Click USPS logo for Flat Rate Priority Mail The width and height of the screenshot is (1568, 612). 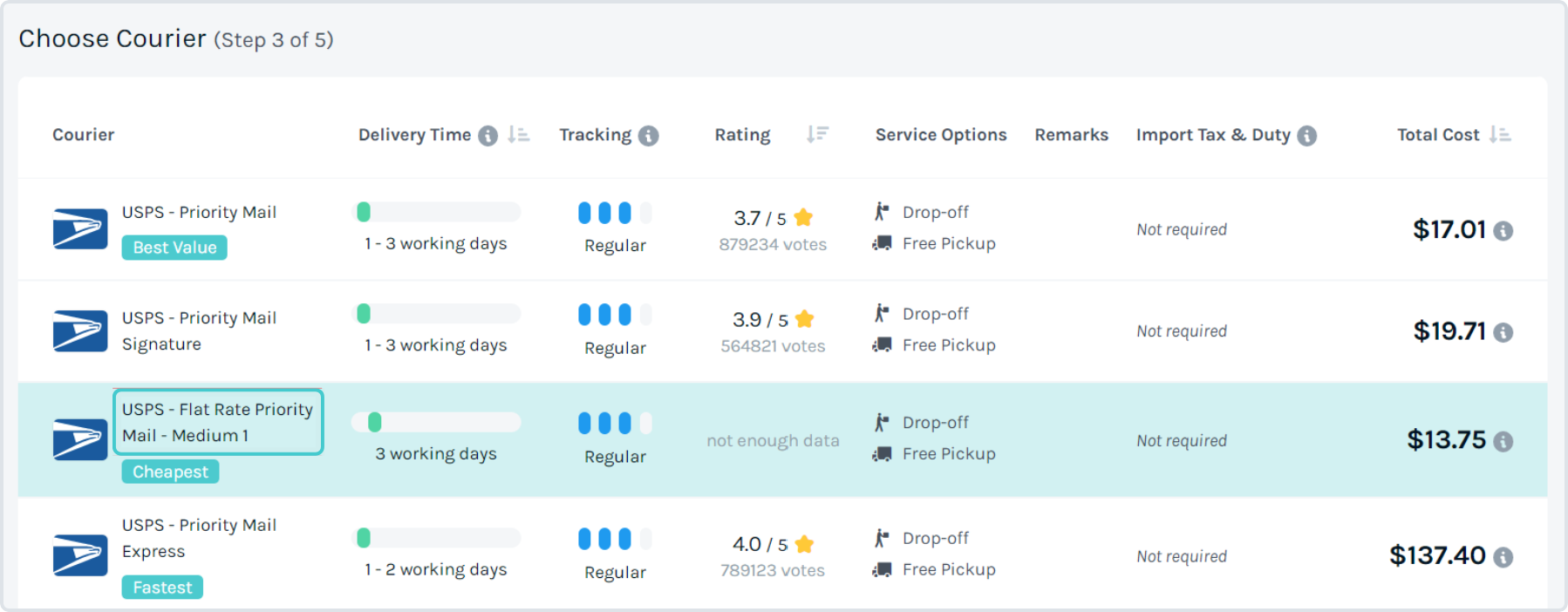pyautogui.click(x=80, y=440)
